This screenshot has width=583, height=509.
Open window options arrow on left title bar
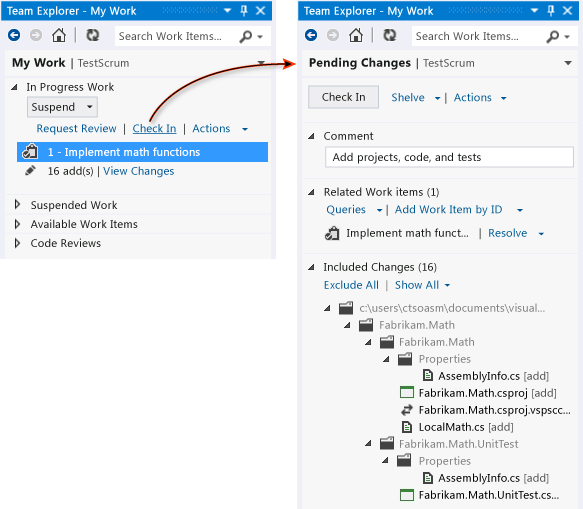coord(228,11)
